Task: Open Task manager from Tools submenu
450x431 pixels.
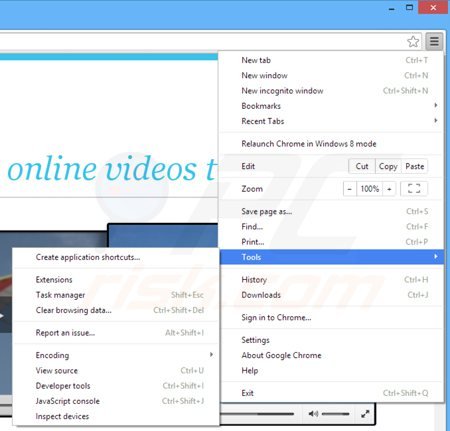Action: click(x=116, y=295)
